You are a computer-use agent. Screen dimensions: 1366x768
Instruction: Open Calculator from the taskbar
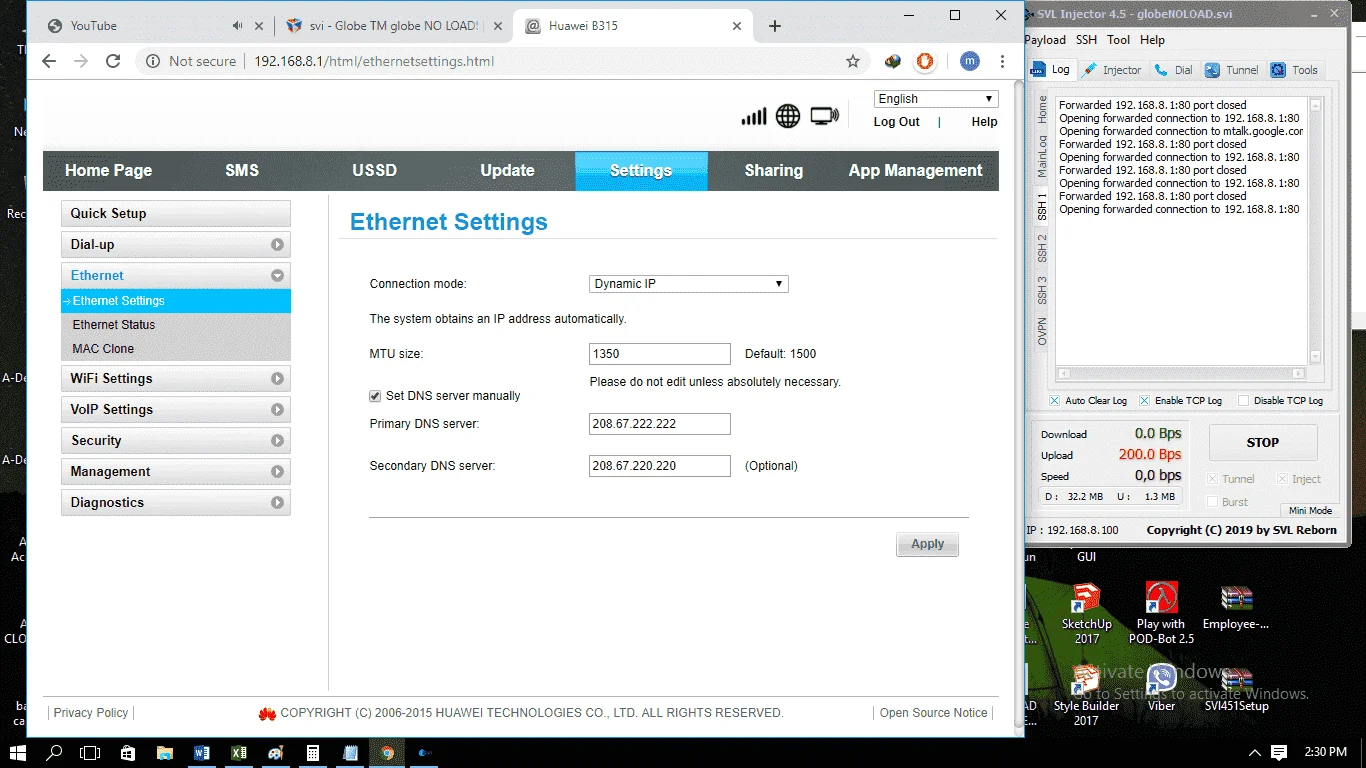click(312, 753)
